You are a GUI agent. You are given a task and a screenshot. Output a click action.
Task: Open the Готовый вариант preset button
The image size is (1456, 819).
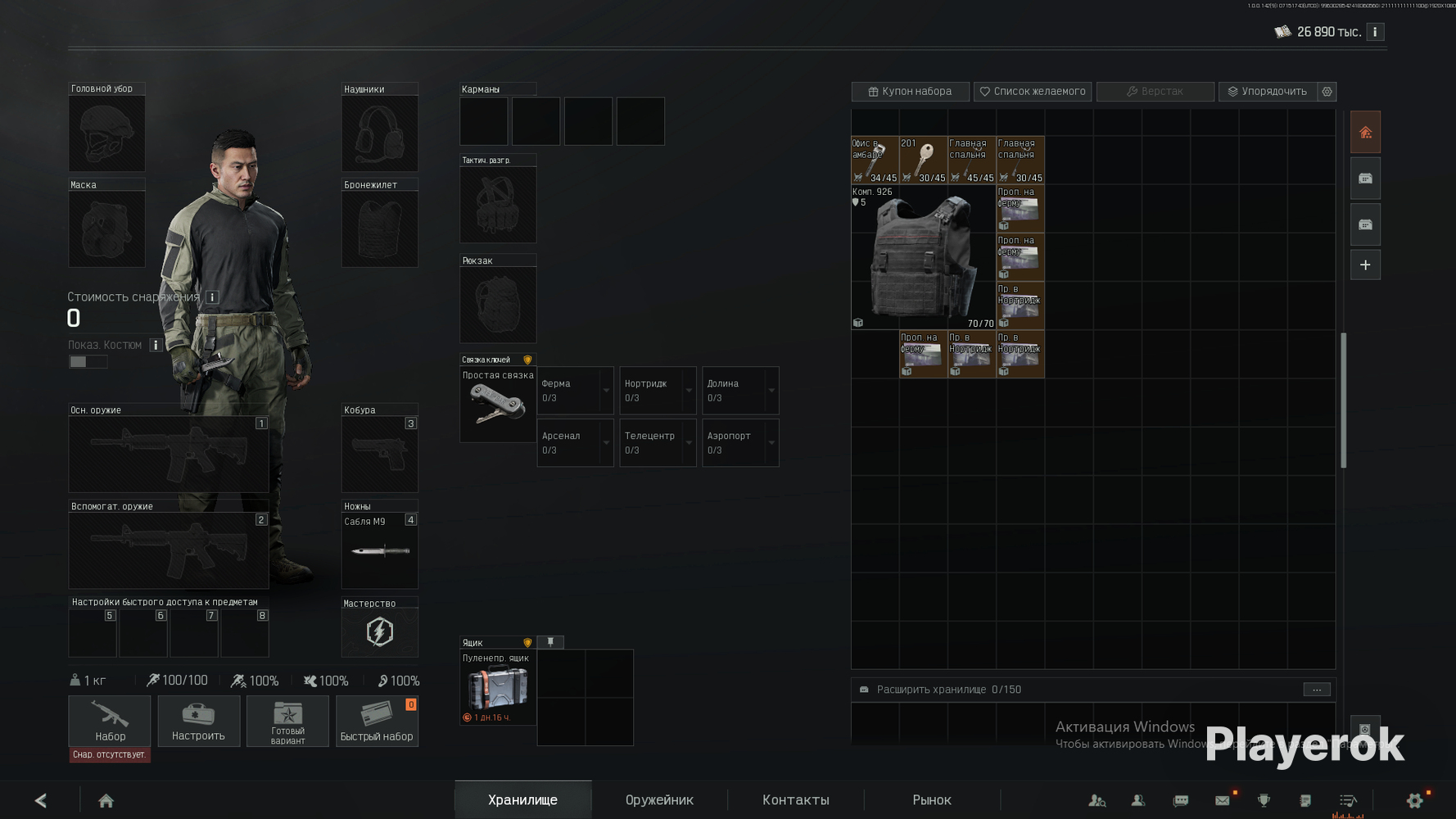pos(287,721)
